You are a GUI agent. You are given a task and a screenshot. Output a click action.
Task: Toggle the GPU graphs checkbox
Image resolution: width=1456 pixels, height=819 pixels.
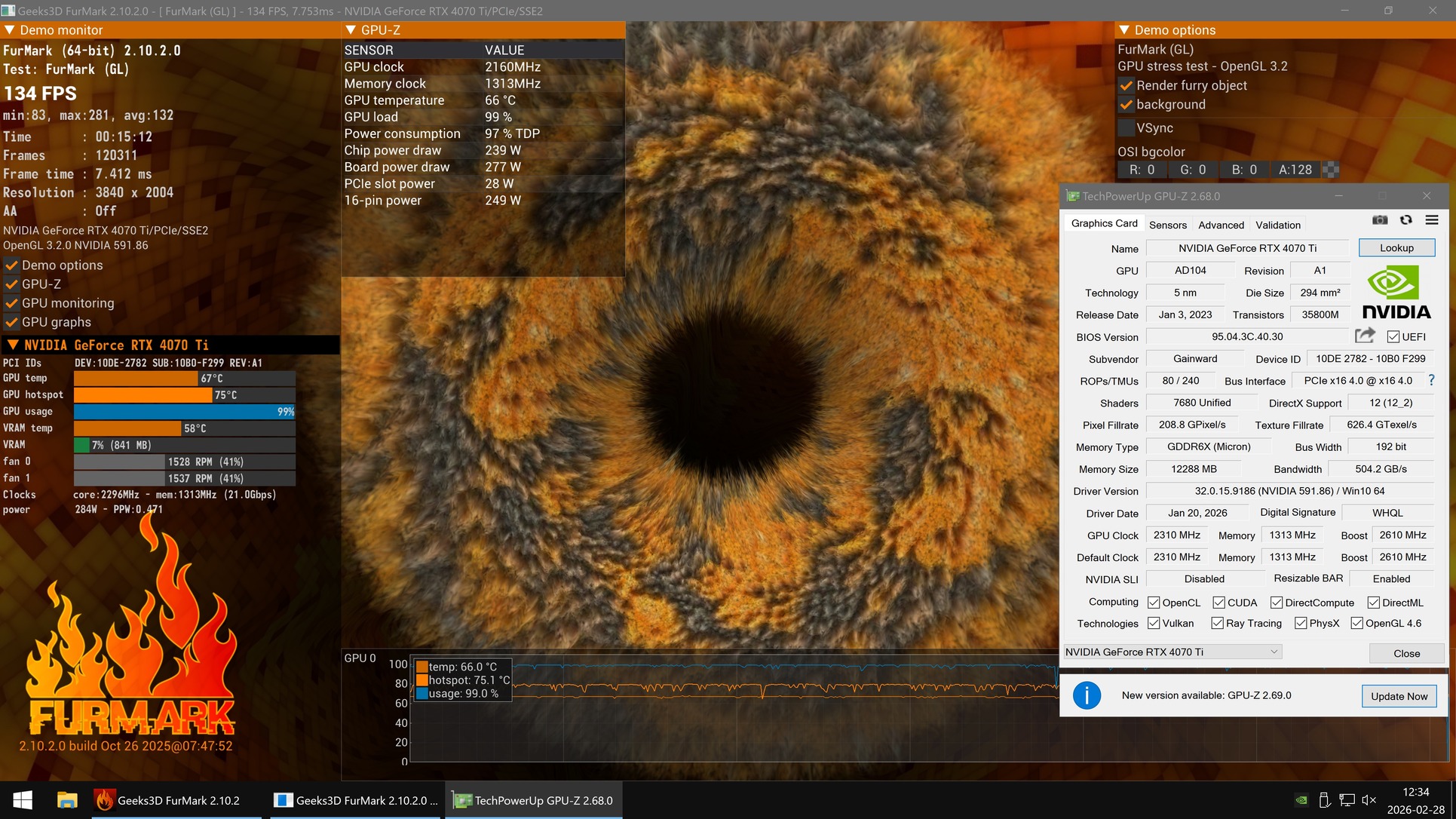11,322
